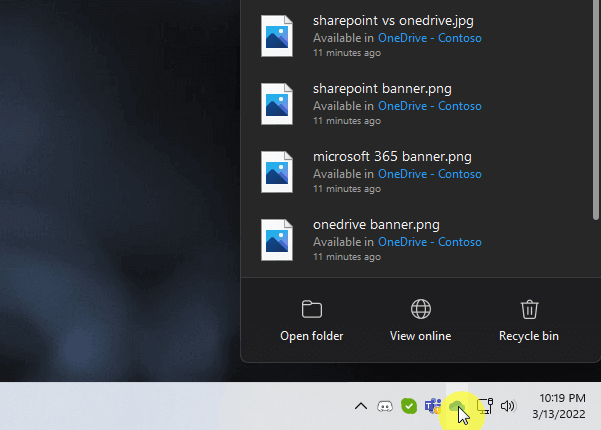Click "11 minutes ago" under onedrive banner.png

[x=347, y=257]
